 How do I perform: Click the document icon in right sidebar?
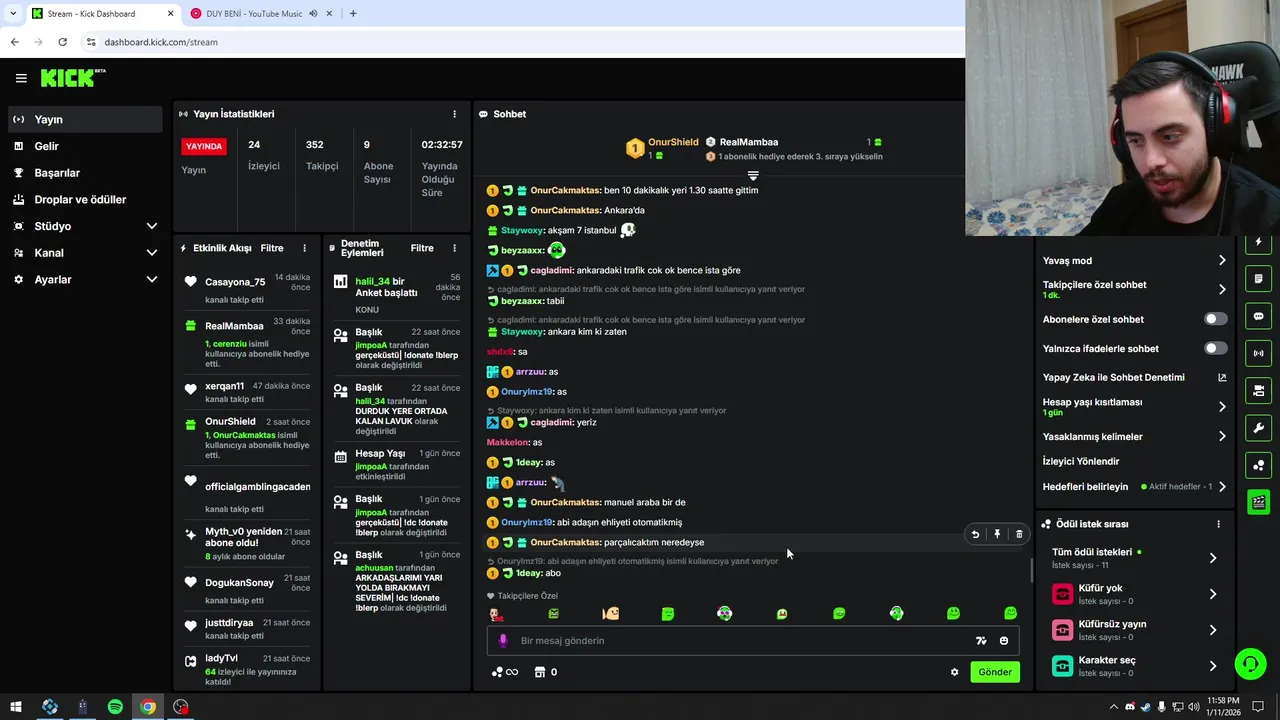[x=1258, y=279]
